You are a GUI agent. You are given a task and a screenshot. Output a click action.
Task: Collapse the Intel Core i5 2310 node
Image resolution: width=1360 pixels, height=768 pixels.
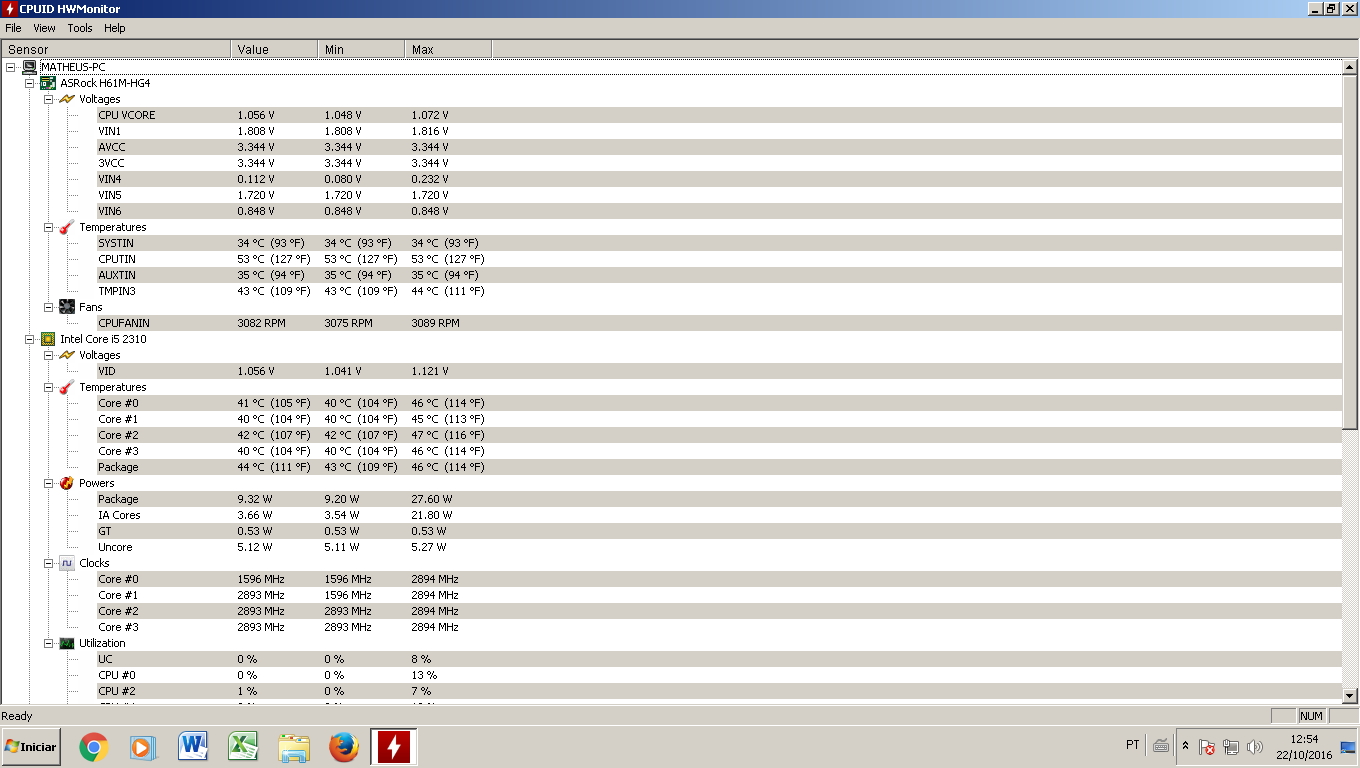tap(30, 339)
